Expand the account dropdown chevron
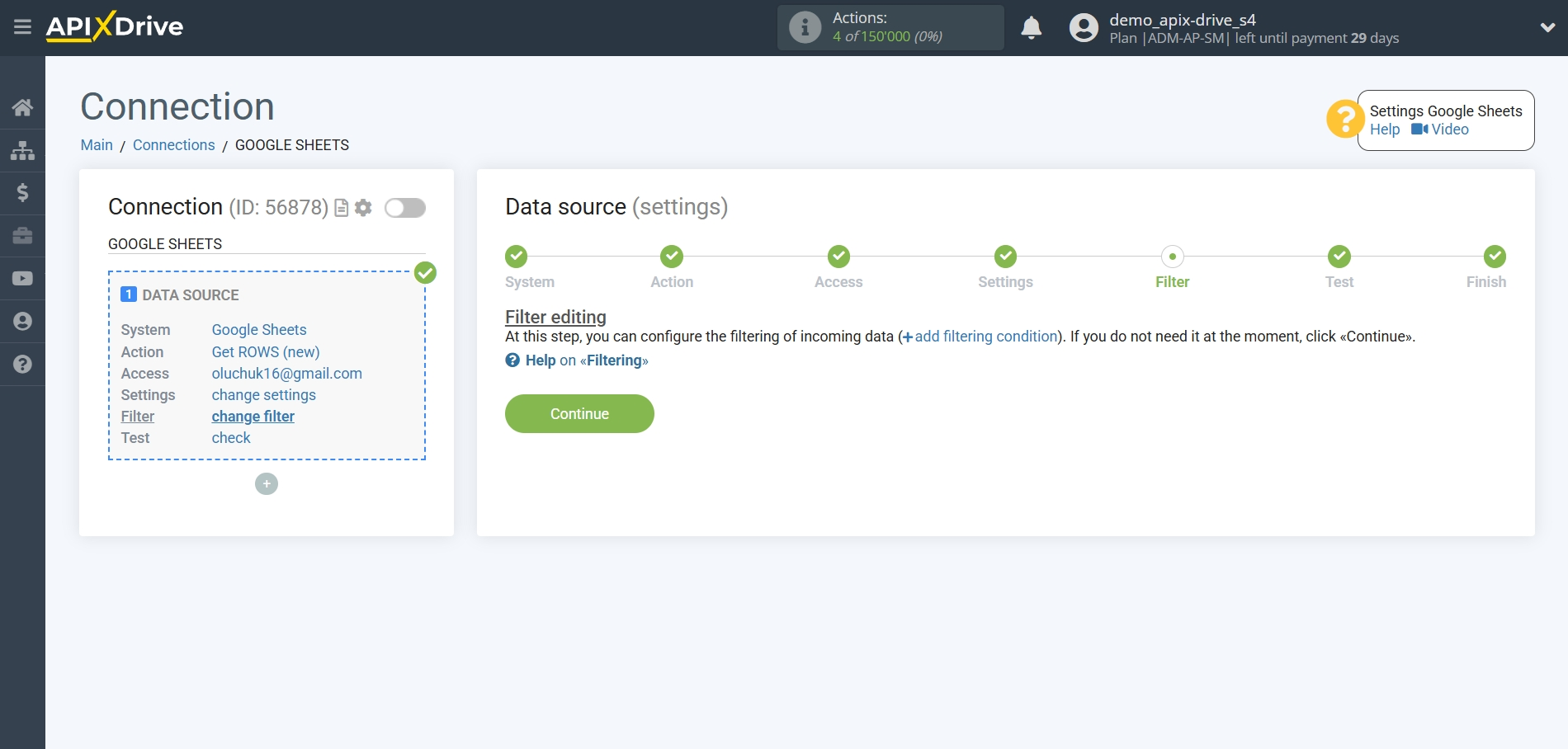This screenshot has width=1568, height=749. 1547,28
